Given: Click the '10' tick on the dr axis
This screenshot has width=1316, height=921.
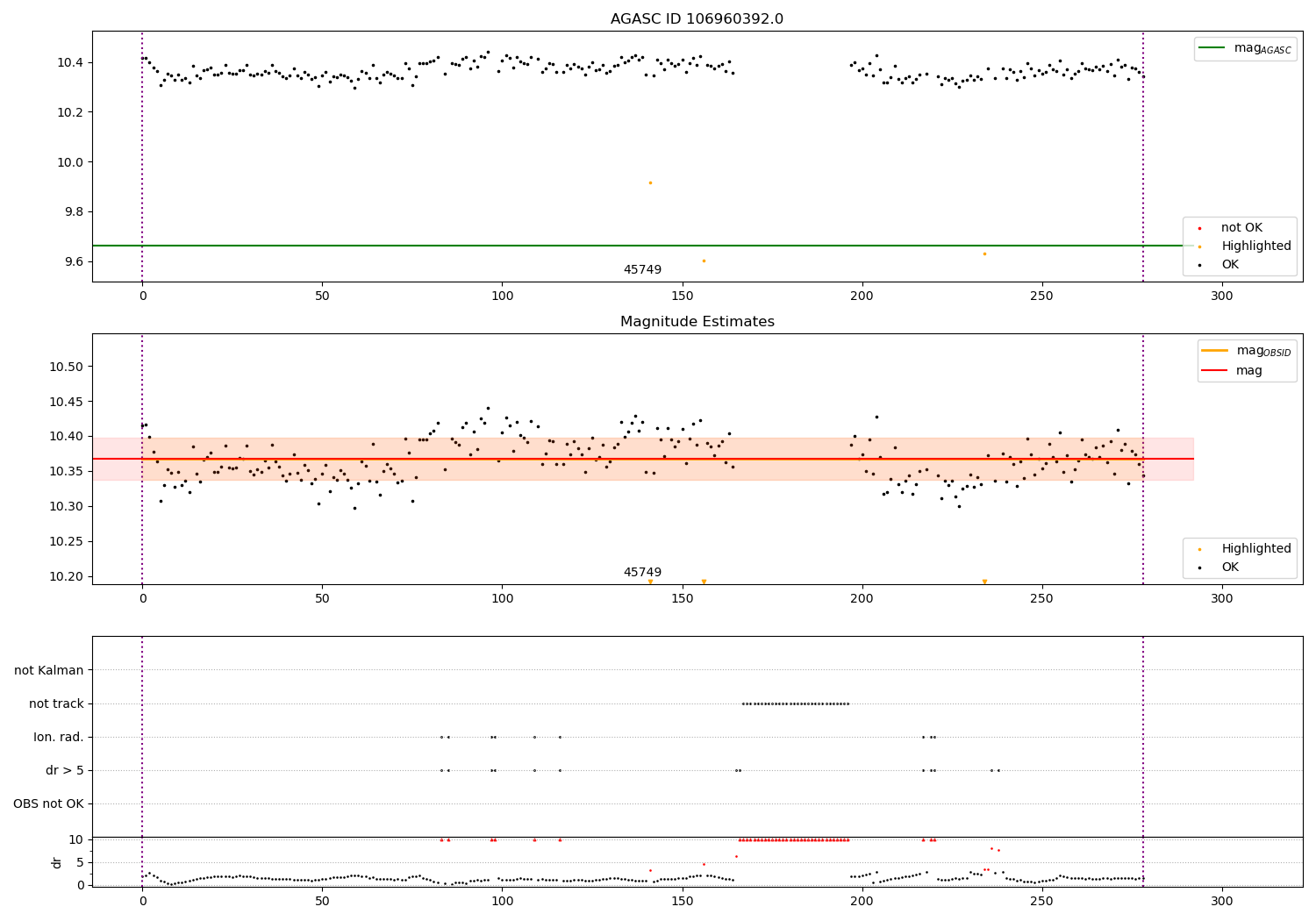Looking at the screenshot, I should 76,839.
